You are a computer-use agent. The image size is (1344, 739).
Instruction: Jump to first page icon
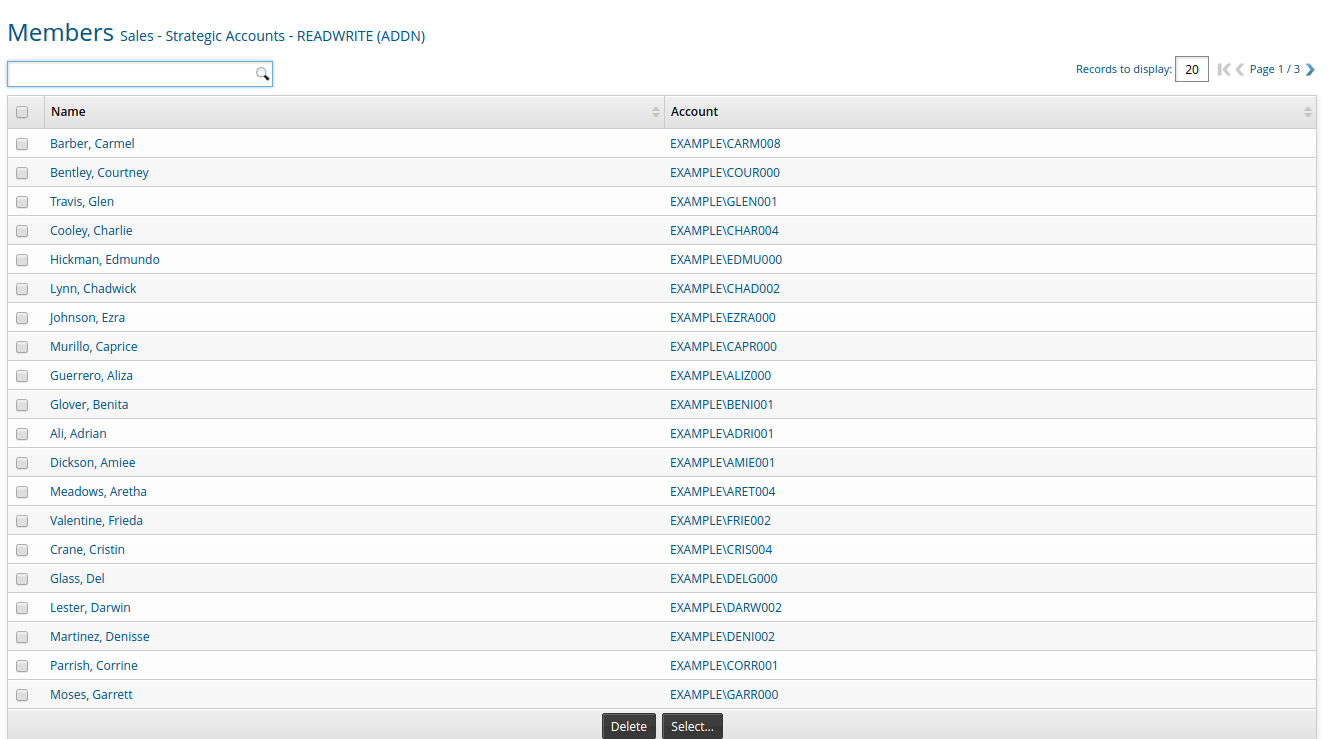pyautogui.click(x=1224, y=69)
